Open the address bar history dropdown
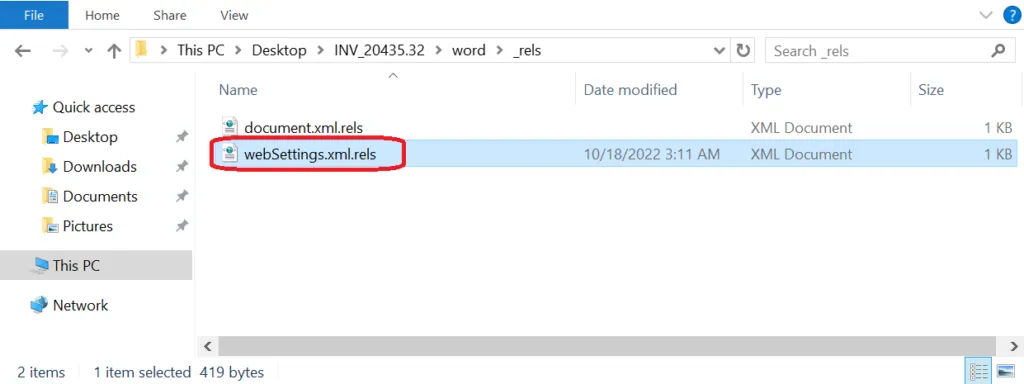Image resolution: width=1024 pixels, height=384 pixels. coord(719,51)
